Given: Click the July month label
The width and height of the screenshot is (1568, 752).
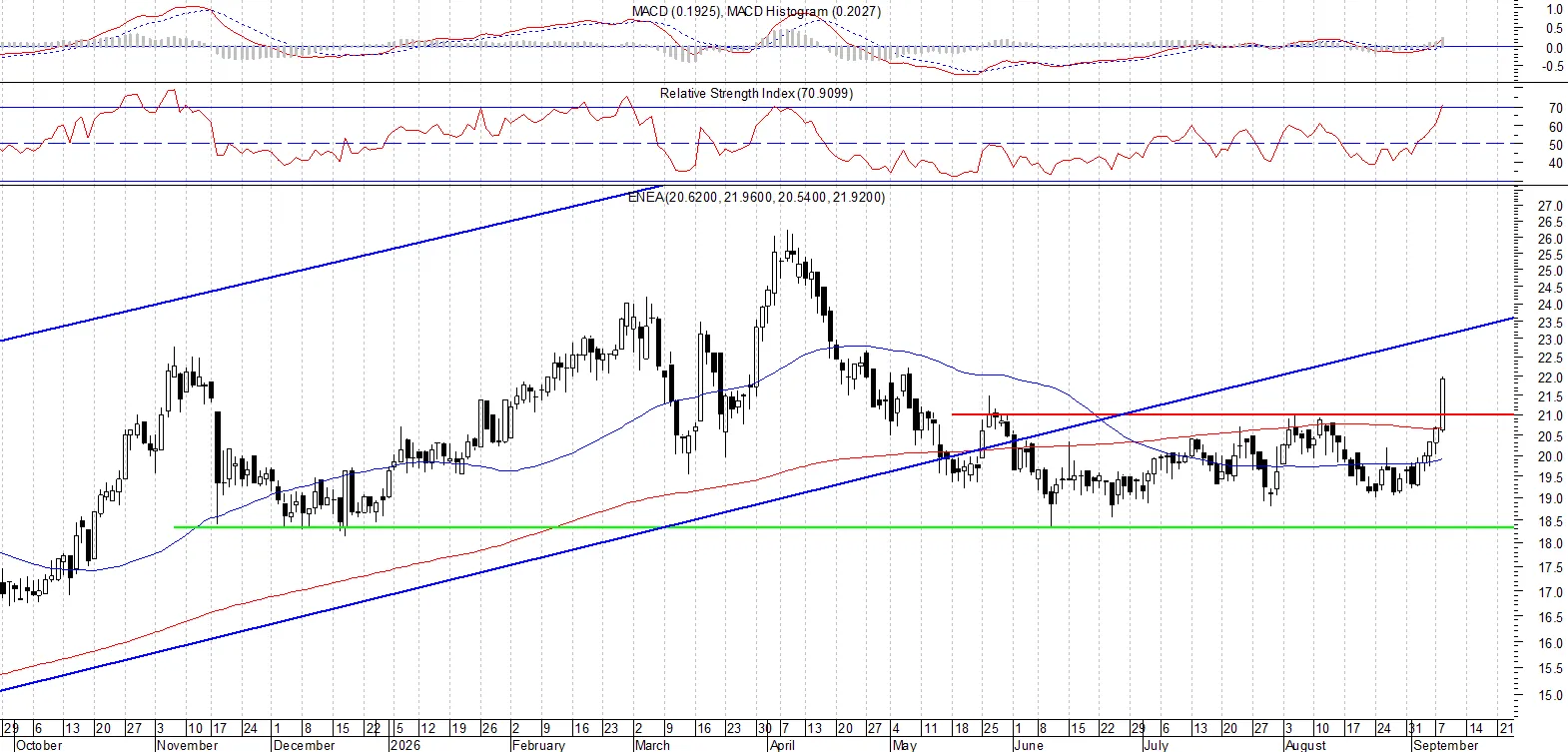Looking at the screenshot, I should point(1156,744).
